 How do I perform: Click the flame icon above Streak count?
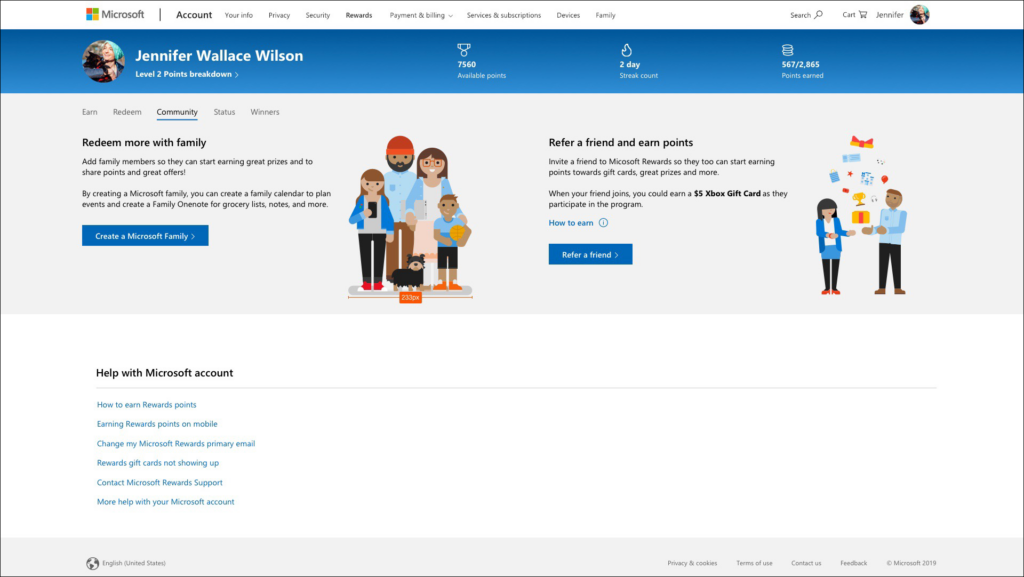[626, 50]
